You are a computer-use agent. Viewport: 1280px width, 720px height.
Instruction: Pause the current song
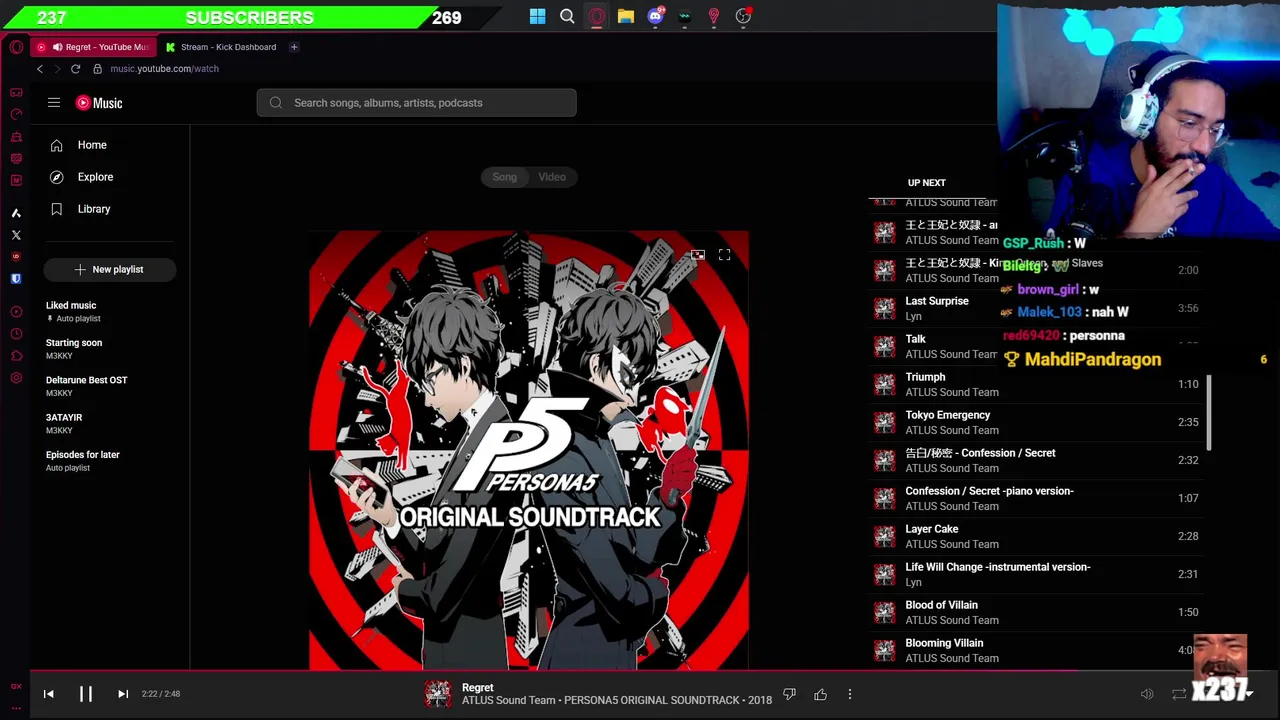tap(86, 693)
